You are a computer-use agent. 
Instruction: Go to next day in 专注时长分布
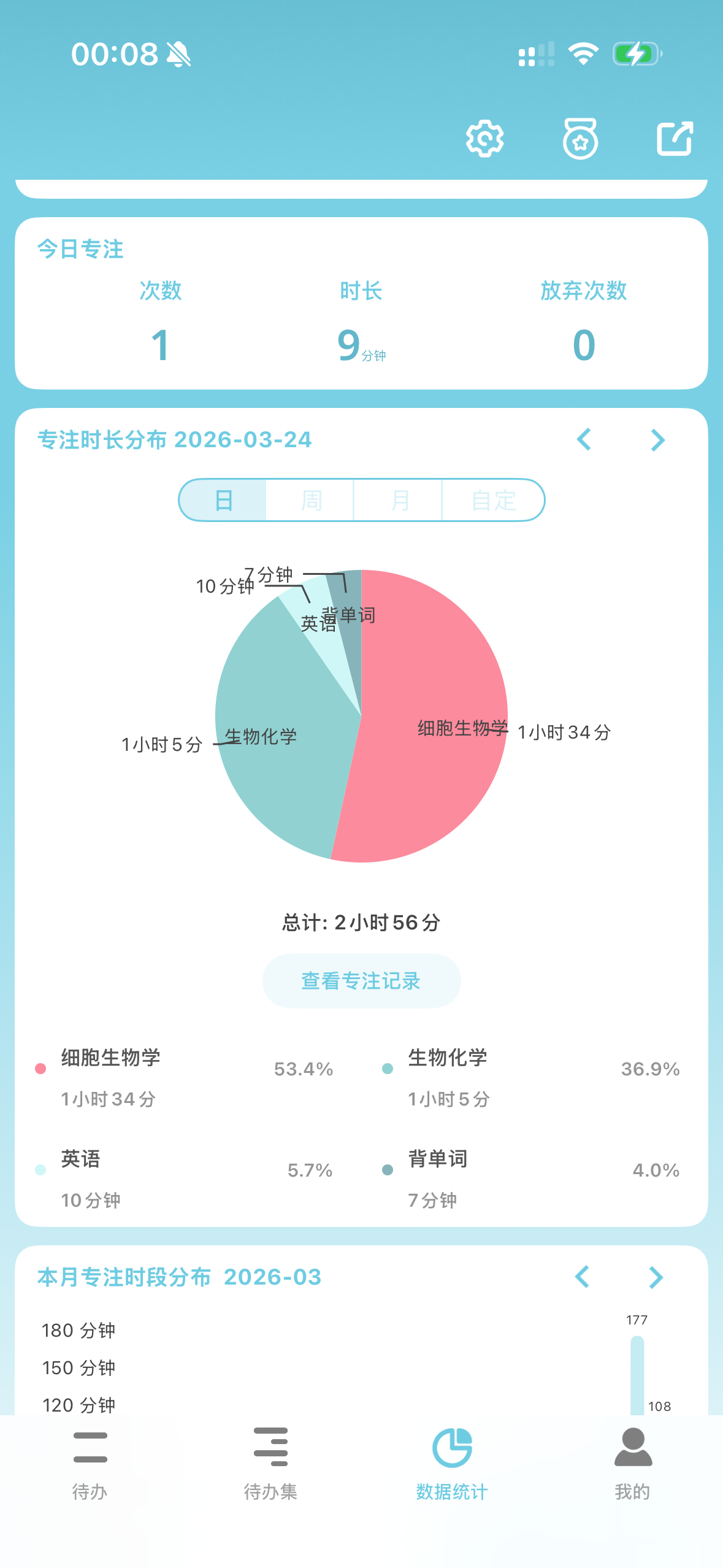tap(657, 440)
